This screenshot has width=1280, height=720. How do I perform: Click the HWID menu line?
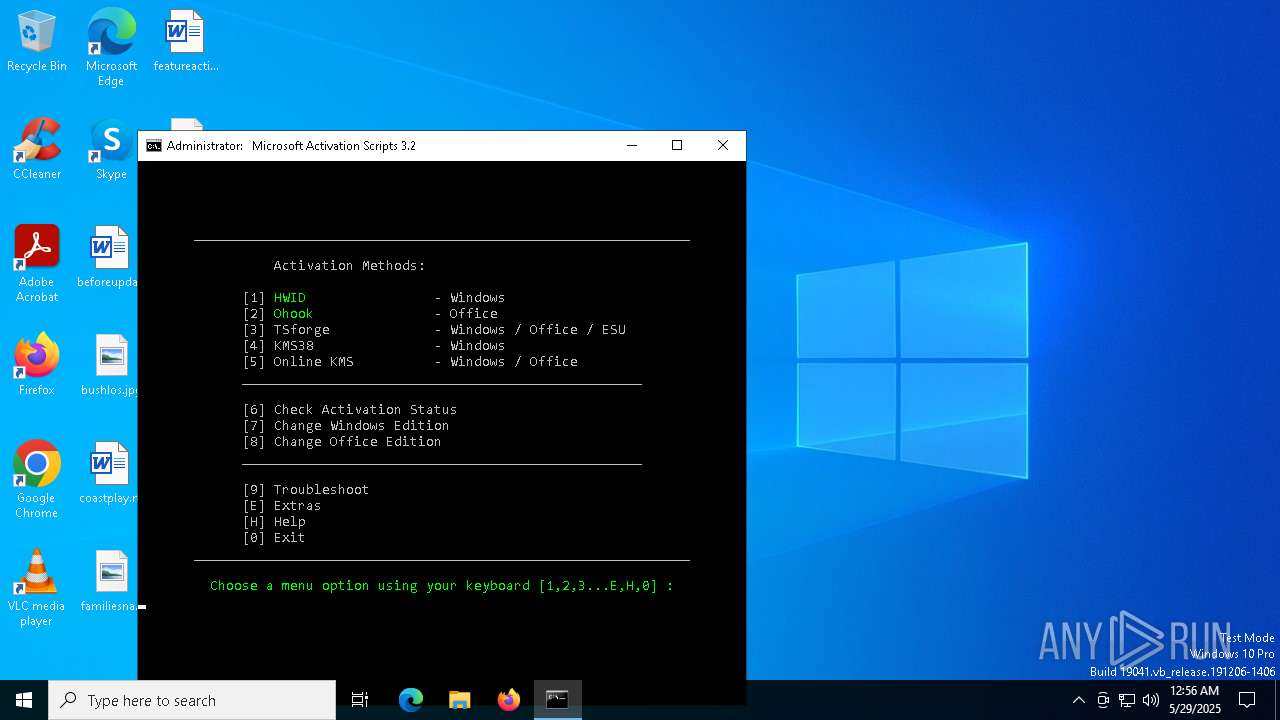click(374, 298)
